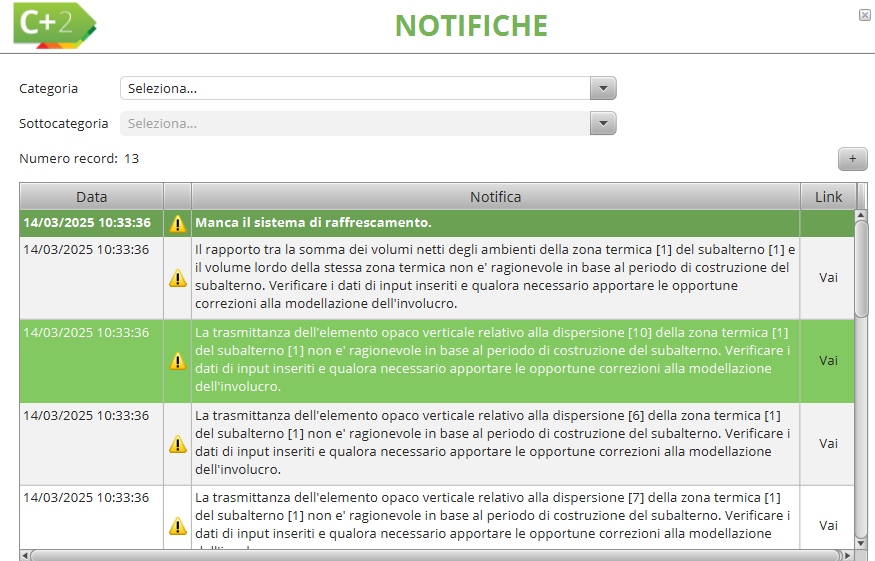This screenshot has height=561, width=875.
Task: Select notification about rapporto somma dei volumi netti
Action: point(496,277)
